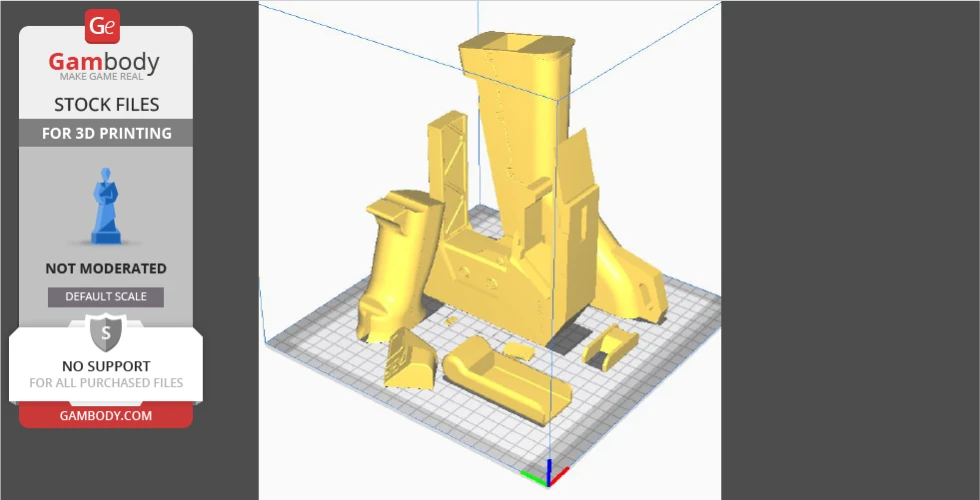Click the red Ge logo icon
The image size is (980, 500).
pos(102,26)
